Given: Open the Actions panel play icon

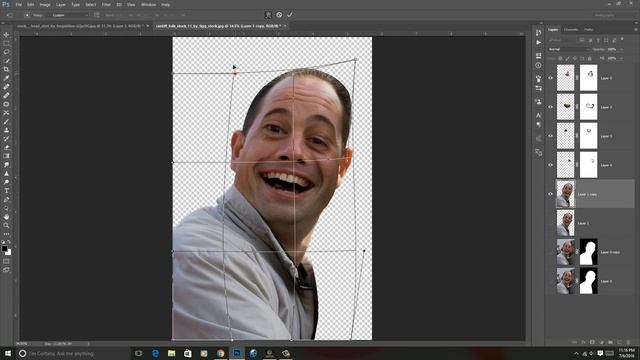Looking at the screenshot, I should 539,42.
